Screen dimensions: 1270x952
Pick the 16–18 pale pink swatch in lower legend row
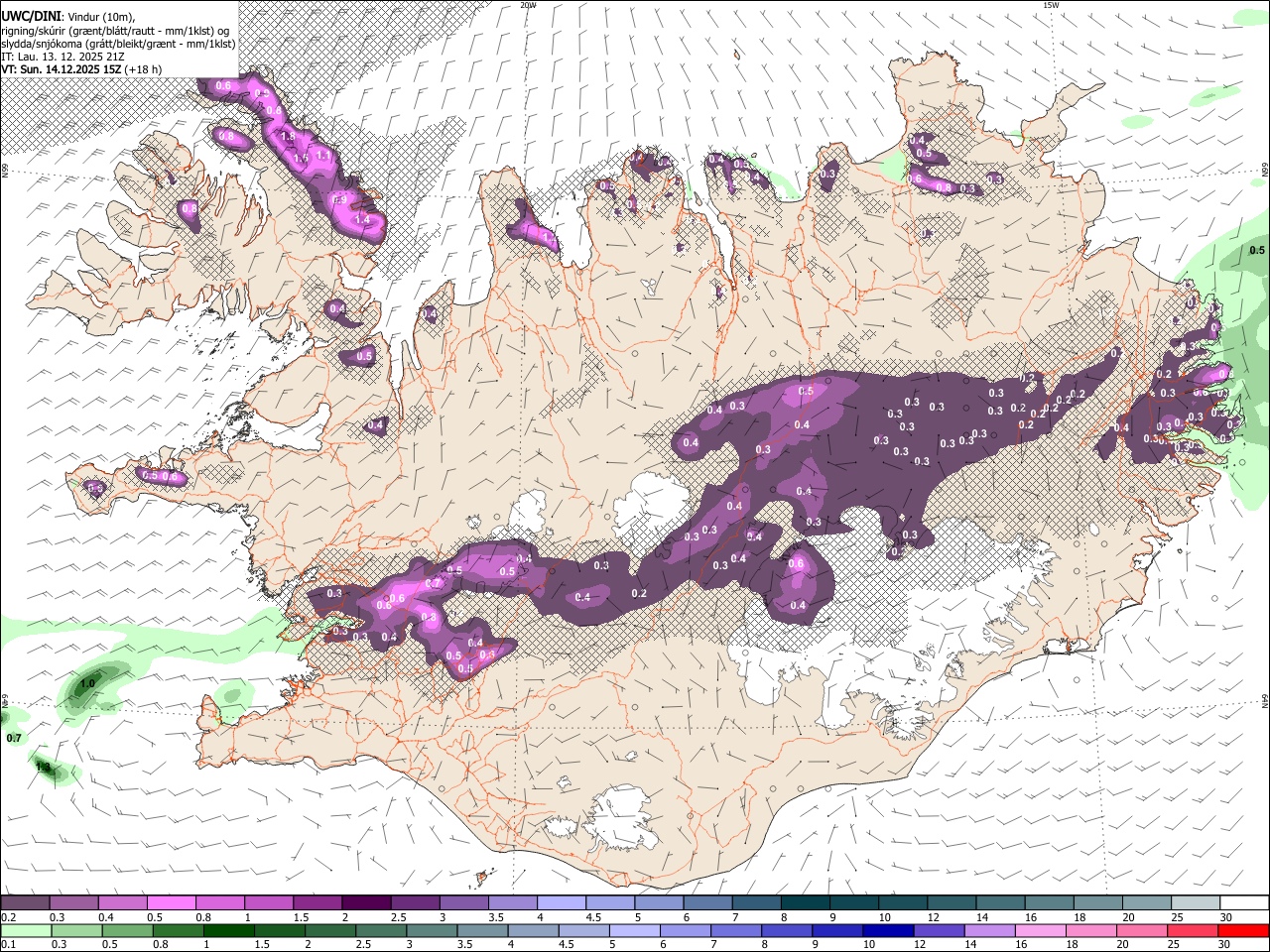coord(1041,930)
